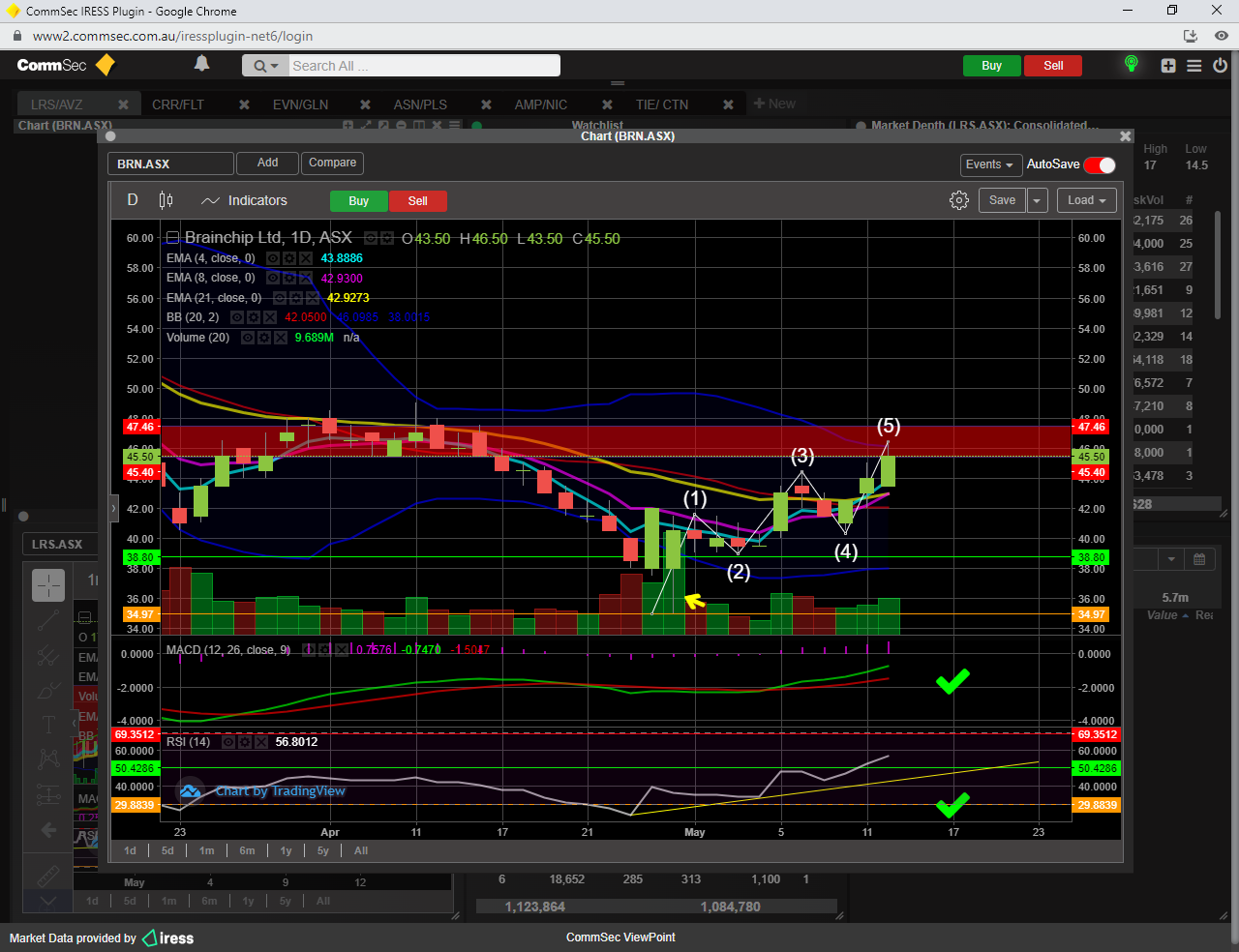Open settings gear for MACD indicator
The image size is (1239, 952).
click(x=325, y=649)
